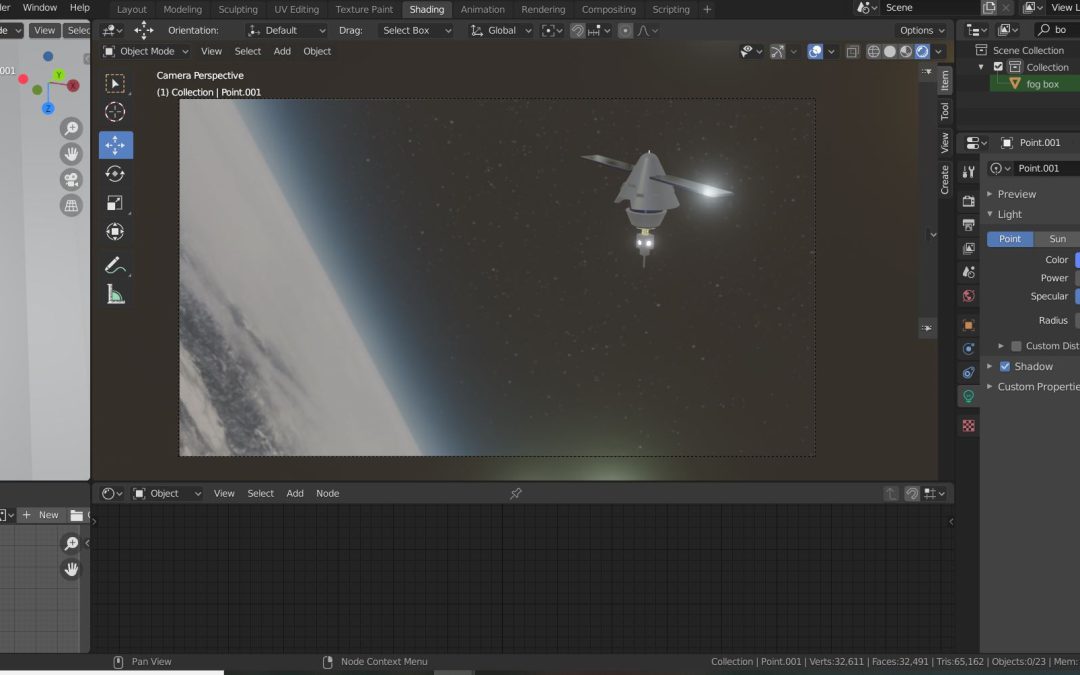This screenshot has width=1080, height=675.
Task: Open the shading options dropdown arrow
Action: pos(938,52)
